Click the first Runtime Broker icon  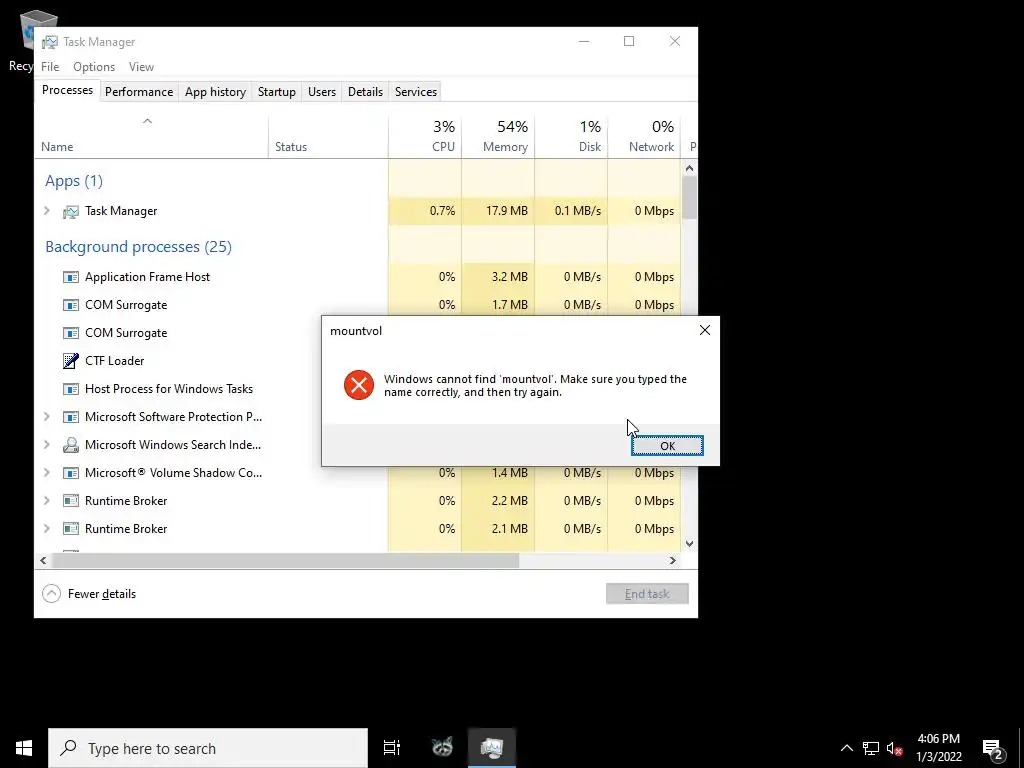point(71,501)
